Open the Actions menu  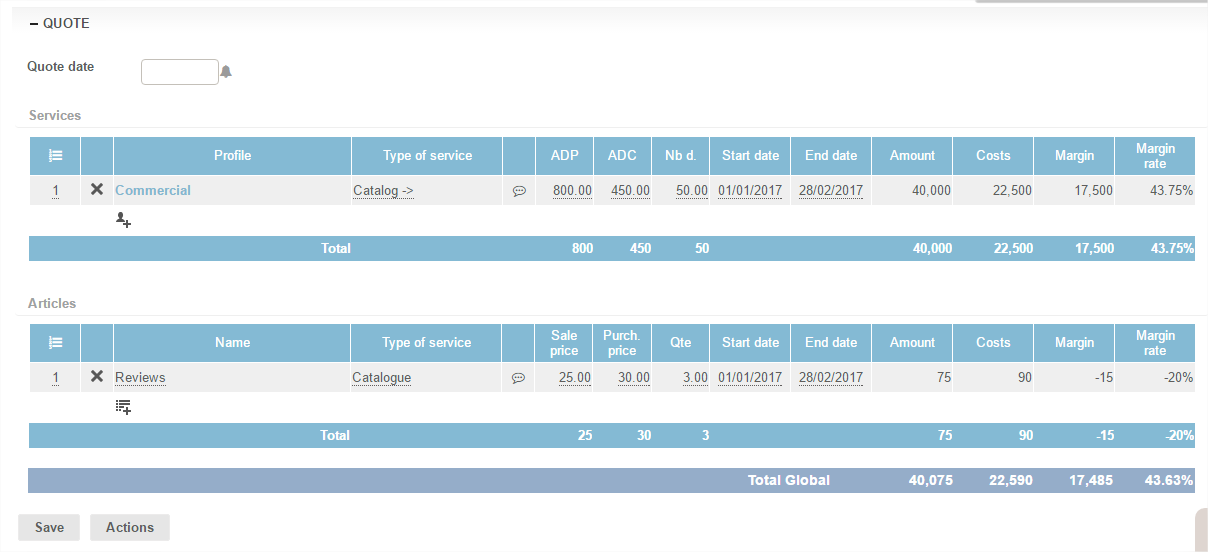point(130,527)
